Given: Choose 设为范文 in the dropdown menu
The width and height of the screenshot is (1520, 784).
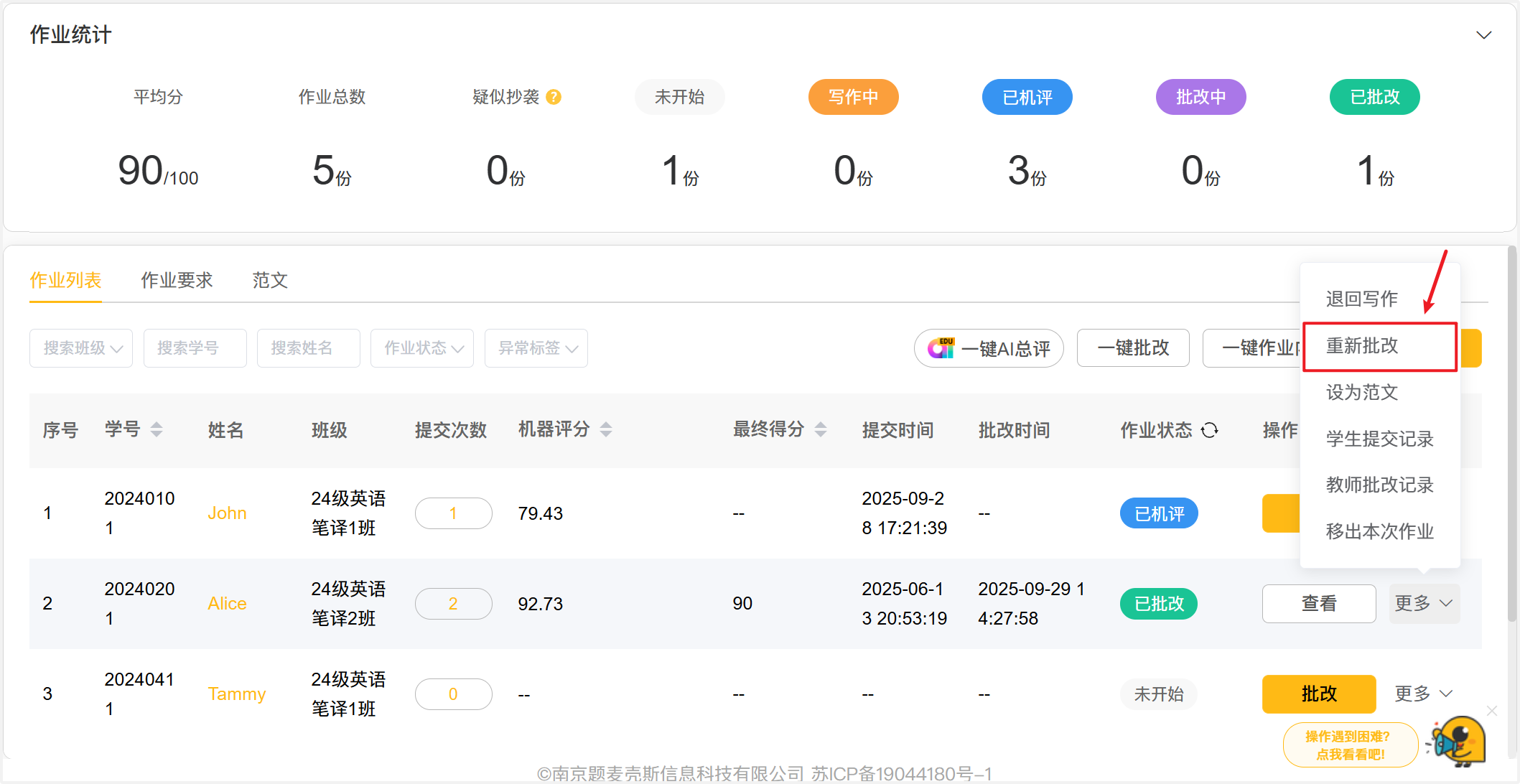Looking at the screenshot, I should pyautogui.click(x=1362, y=392).
